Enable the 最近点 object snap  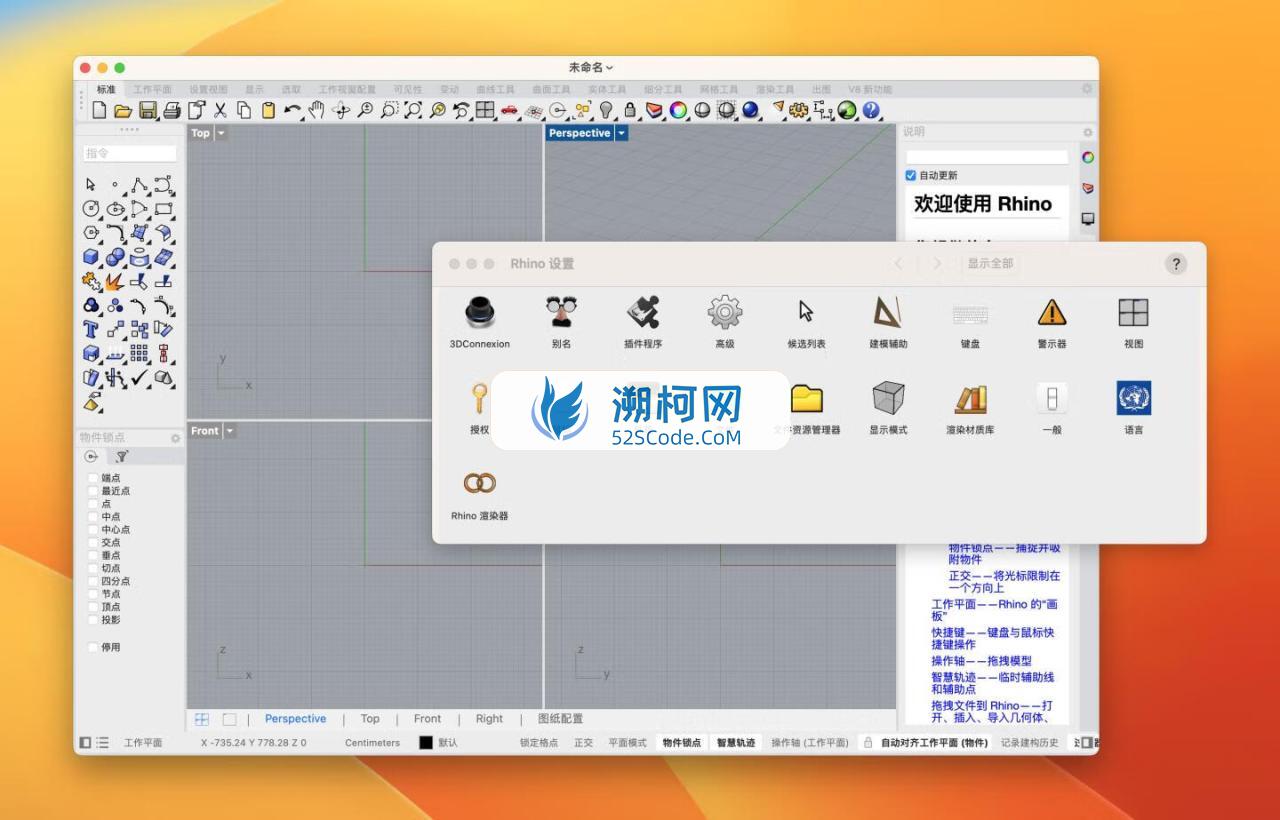coord(93,491)
